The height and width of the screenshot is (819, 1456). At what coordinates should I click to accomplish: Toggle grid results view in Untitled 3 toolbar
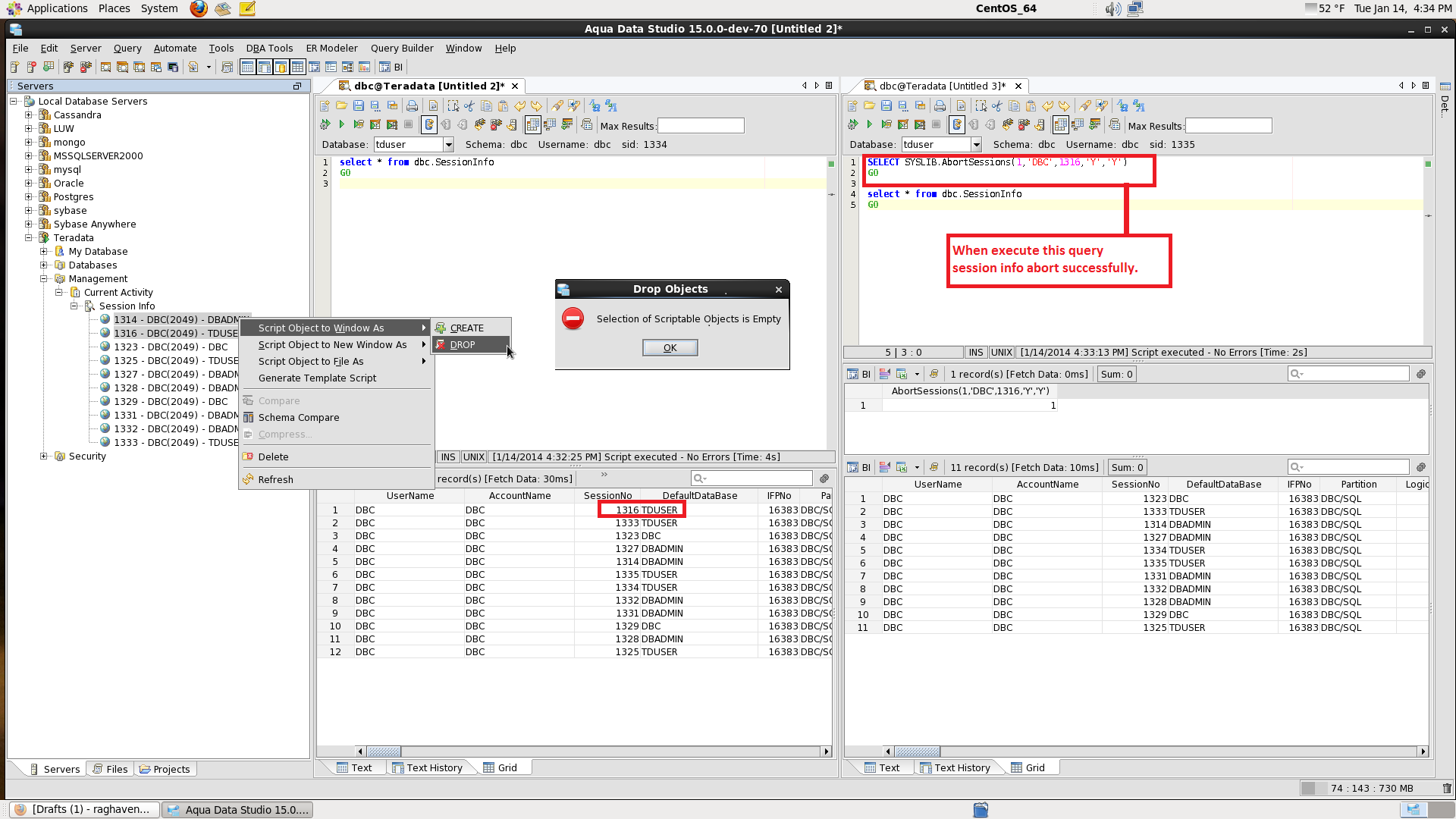click(1061, 124)
